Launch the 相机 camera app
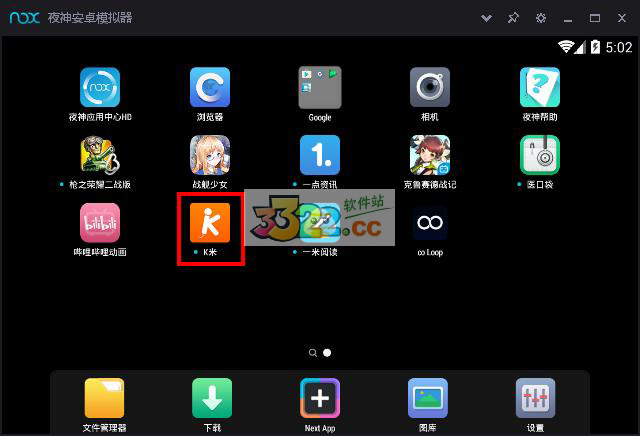 click(x=430, y=87)
